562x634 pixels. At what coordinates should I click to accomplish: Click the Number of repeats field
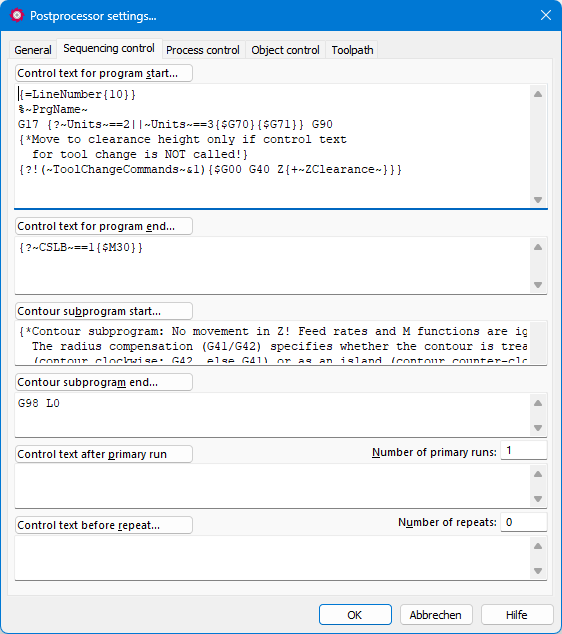coord(524,522)
